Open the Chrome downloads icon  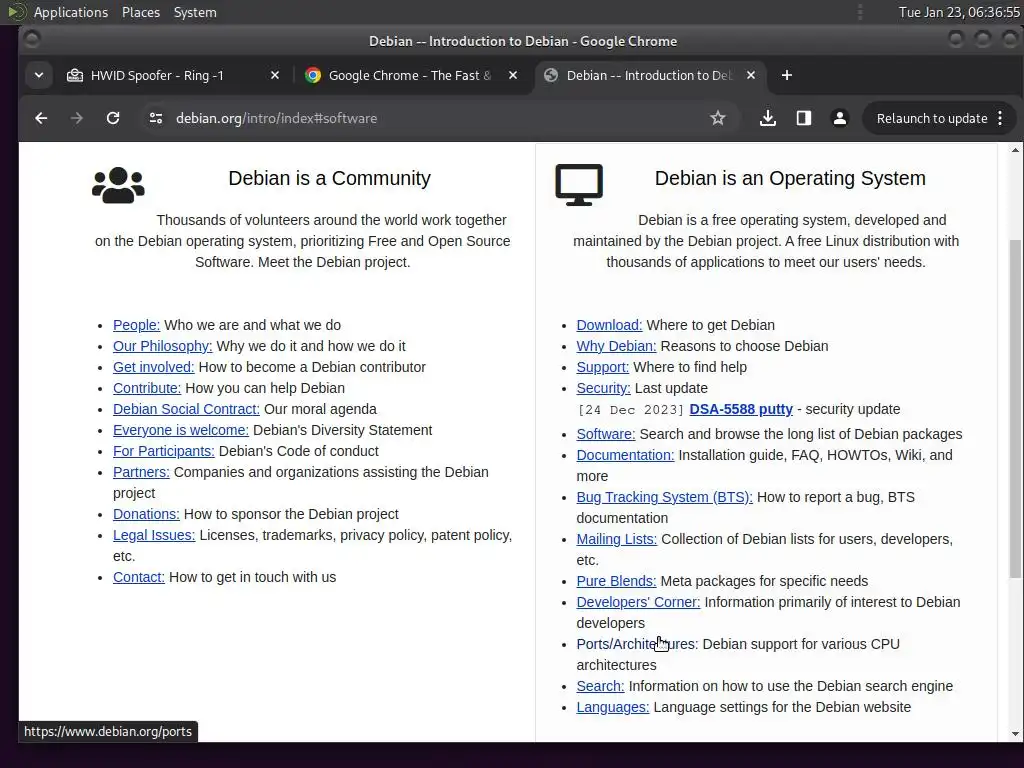pyautogui.click(x=768, y=118)
